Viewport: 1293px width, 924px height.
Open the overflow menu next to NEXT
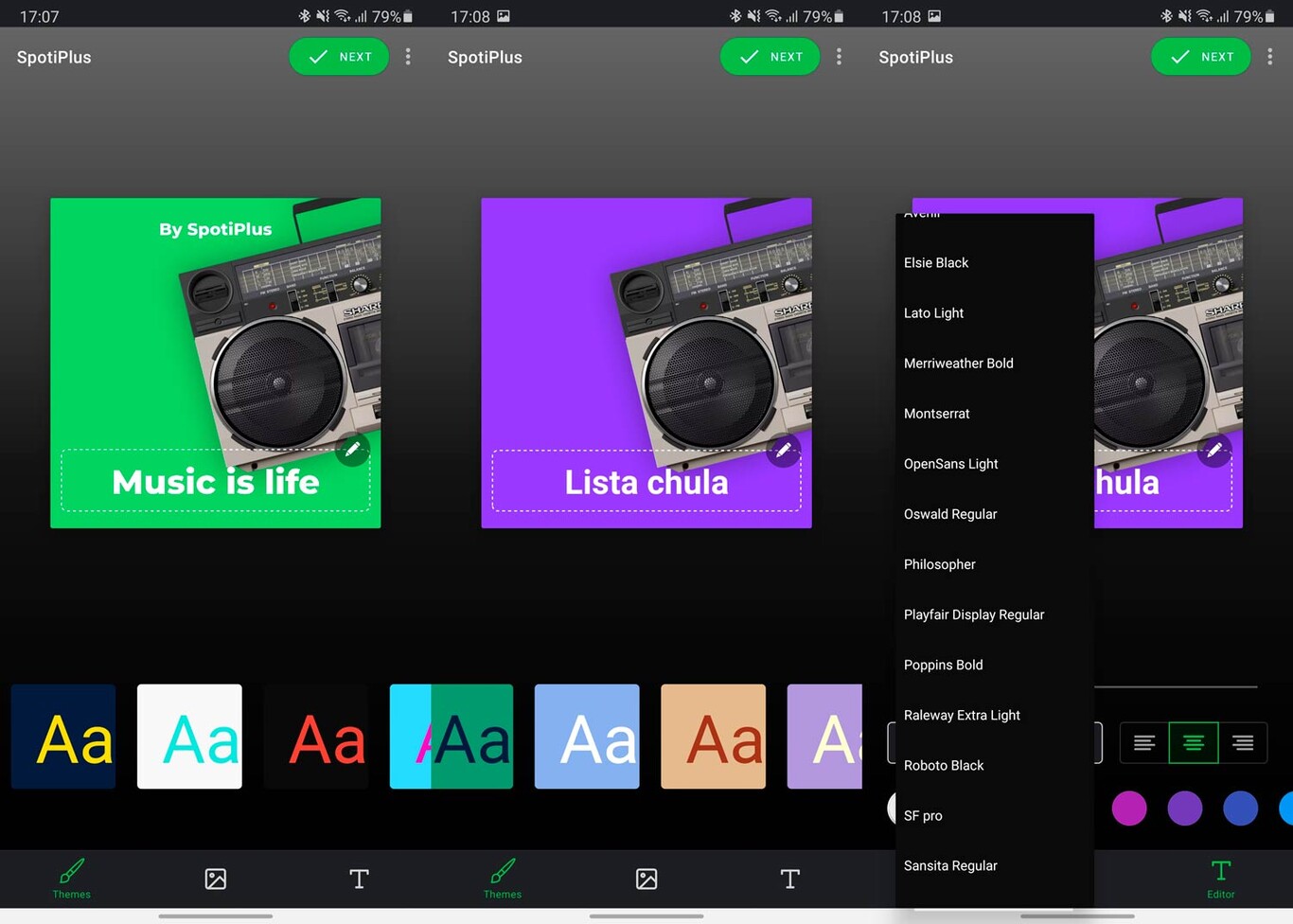point(408,57)
